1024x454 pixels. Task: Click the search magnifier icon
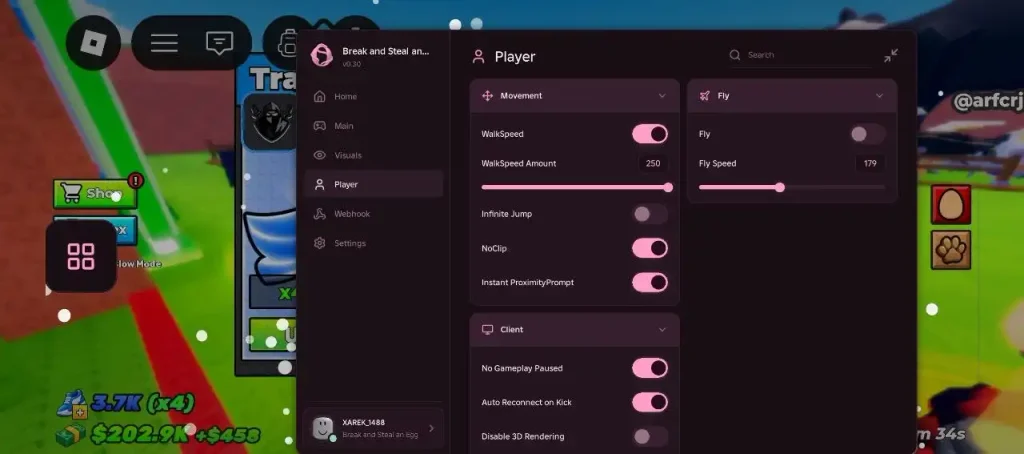(x=735, y=55)
